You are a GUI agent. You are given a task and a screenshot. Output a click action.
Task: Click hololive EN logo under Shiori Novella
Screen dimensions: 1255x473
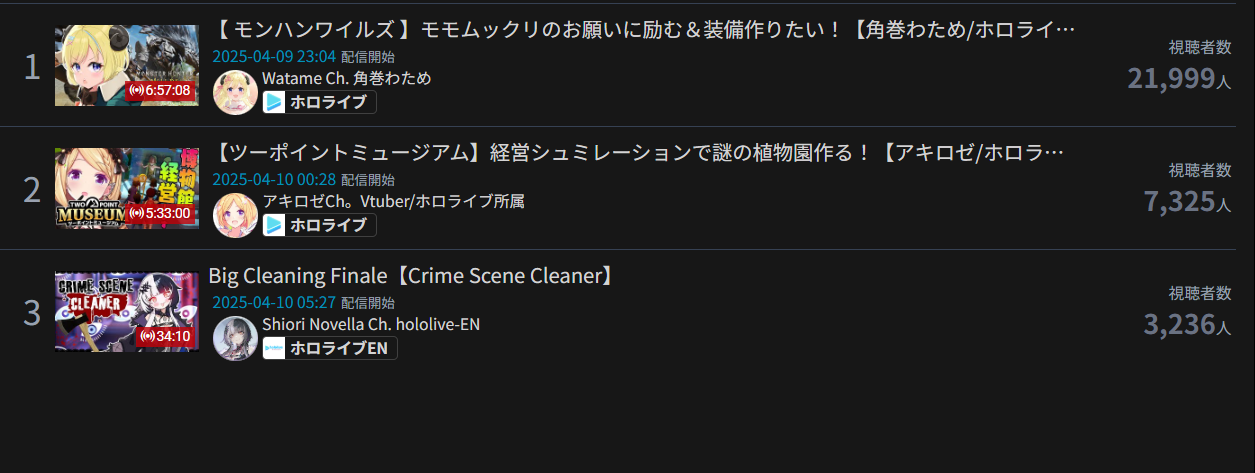pos(274,348)
